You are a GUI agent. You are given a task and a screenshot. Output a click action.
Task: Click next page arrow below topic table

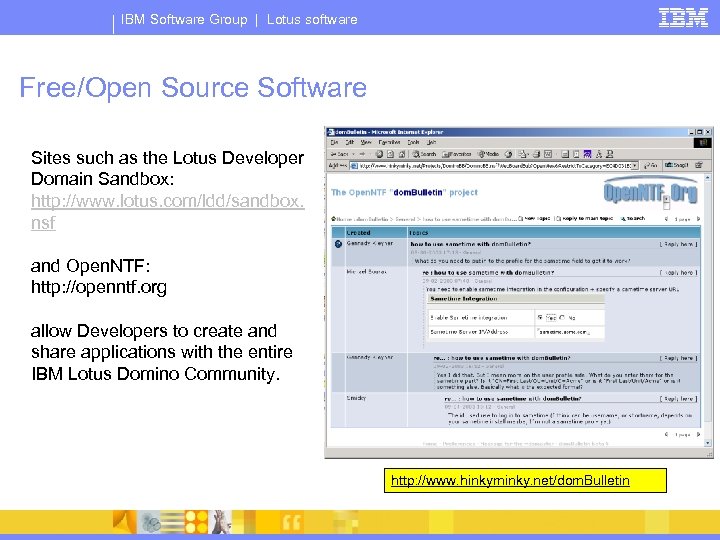[x=698, y=434]
